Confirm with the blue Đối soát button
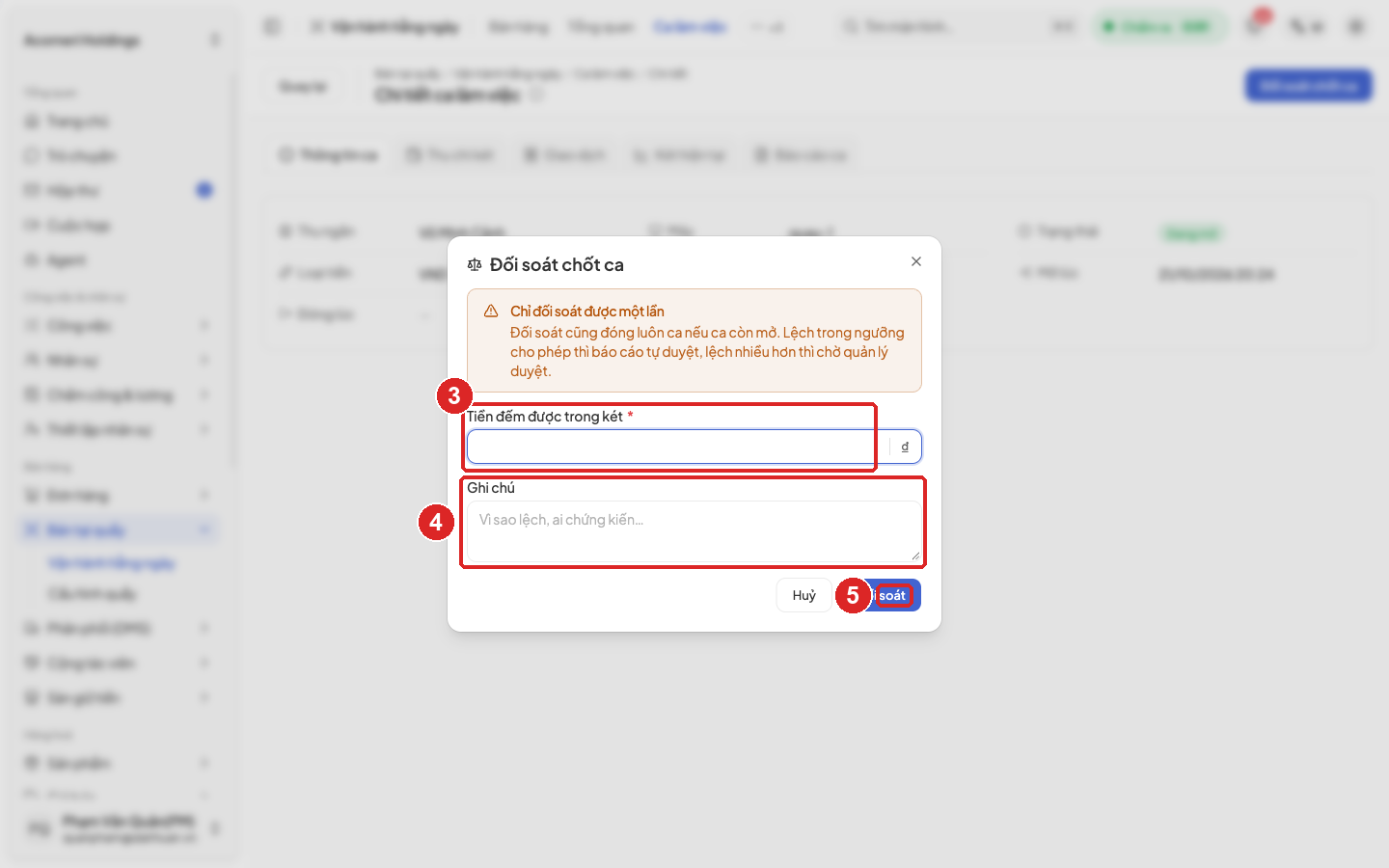This screenshot has height=868, width=1389. (x=880, y=595)
